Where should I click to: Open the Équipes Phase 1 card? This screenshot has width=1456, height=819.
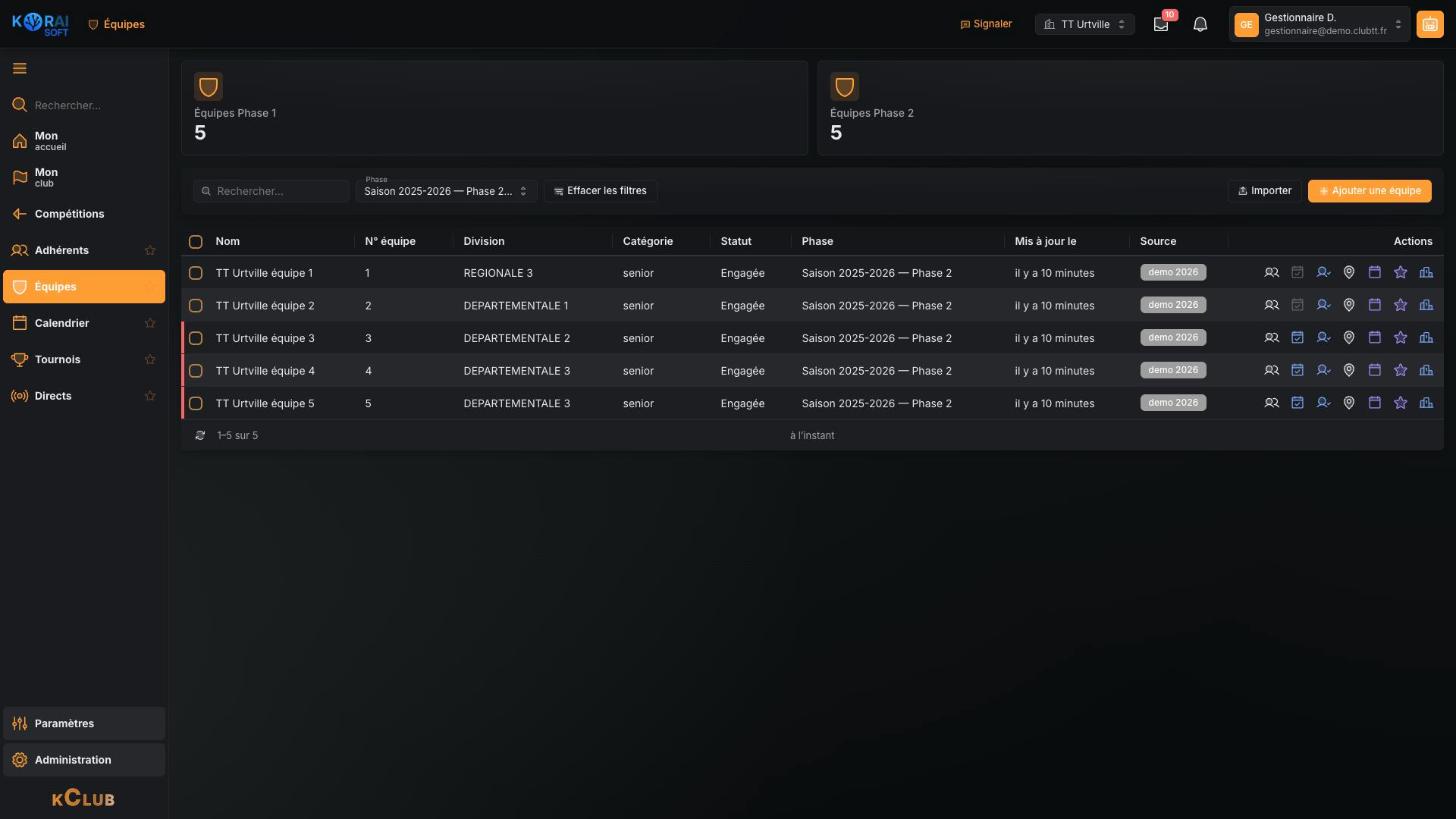coord(494,108)
